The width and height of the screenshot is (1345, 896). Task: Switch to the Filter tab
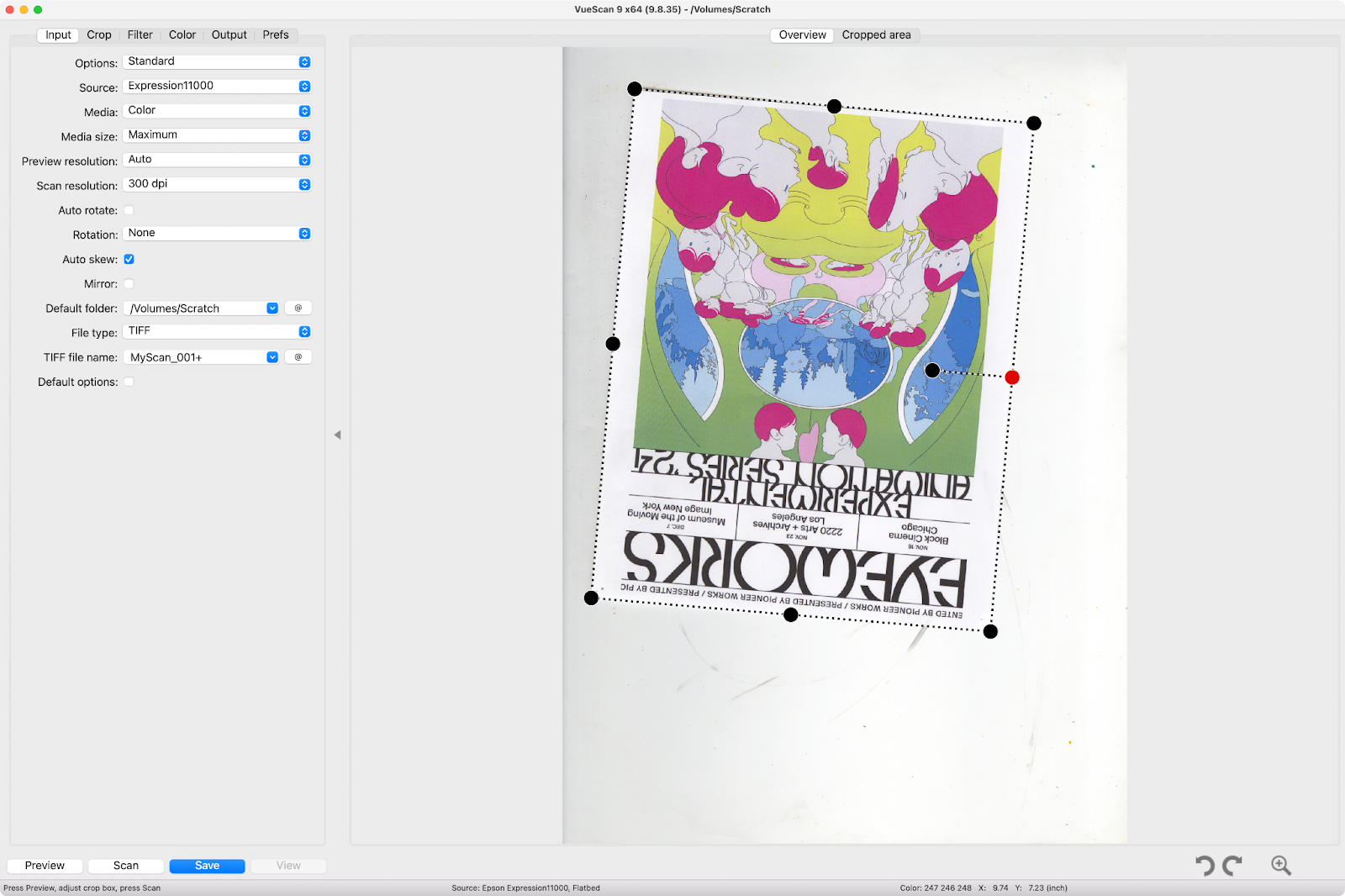pos(140,35)
